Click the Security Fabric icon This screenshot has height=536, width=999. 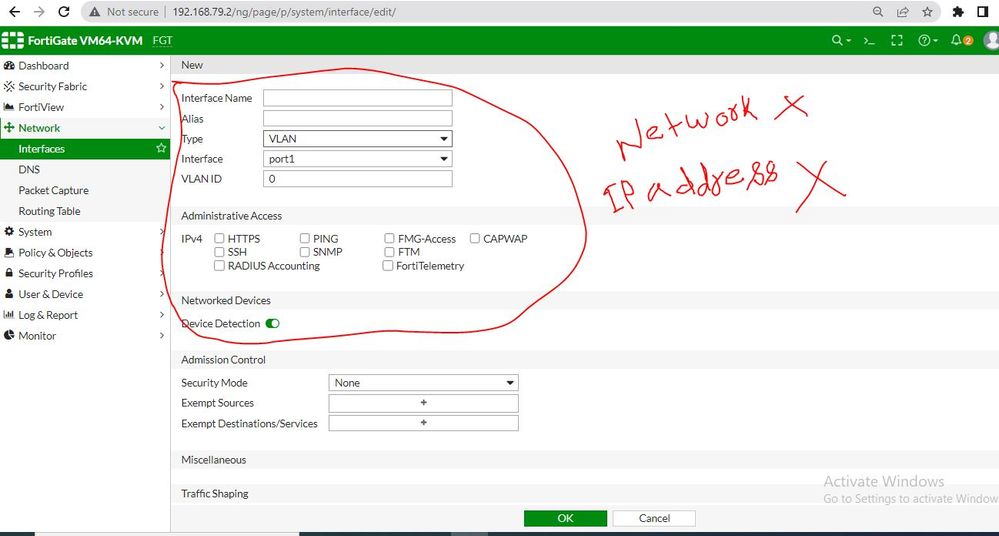tap(9, 86)
